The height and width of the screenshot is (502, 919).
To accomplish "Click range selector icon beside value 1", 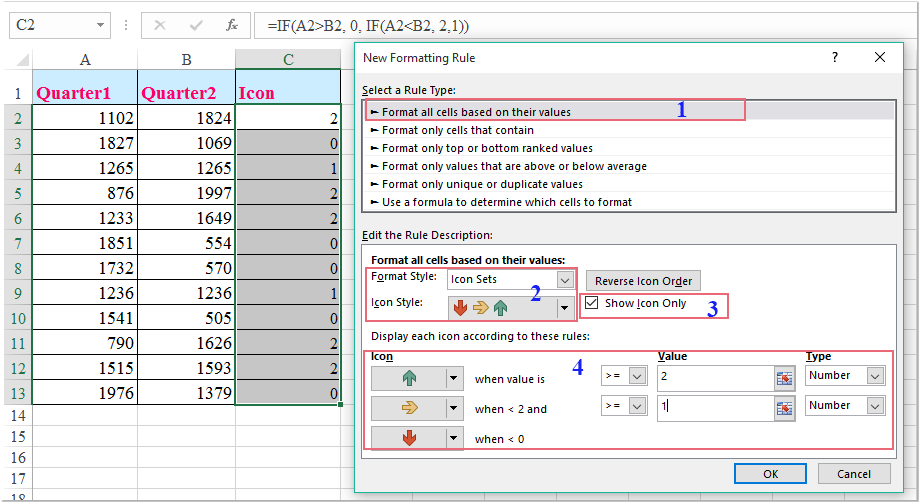I will pos(784,406).
